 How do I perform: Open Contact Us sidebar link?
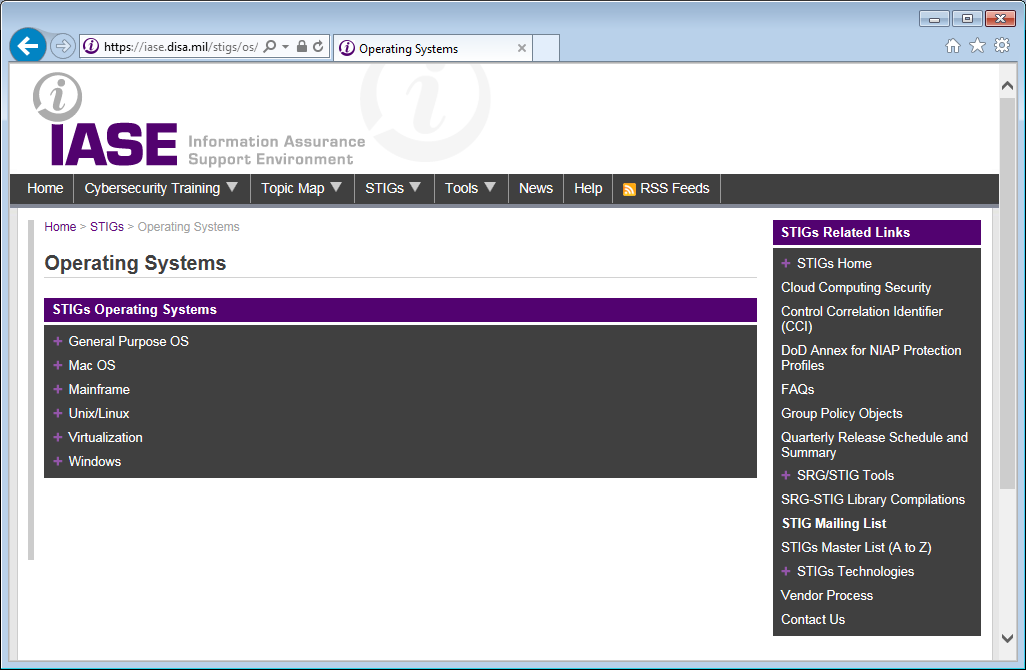813,619
